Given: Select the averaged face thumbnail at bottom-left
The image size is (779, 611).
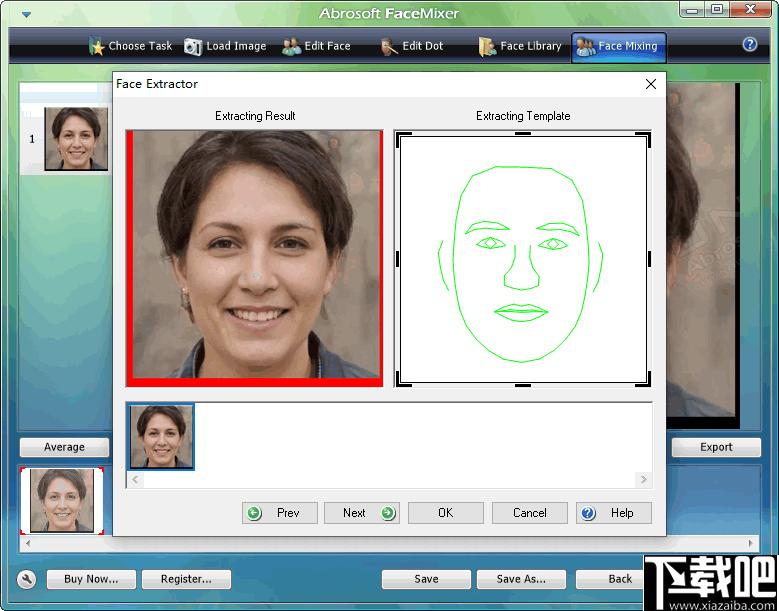Looking at the screenshot, I should pyautogui.click(x=62, y=501).
